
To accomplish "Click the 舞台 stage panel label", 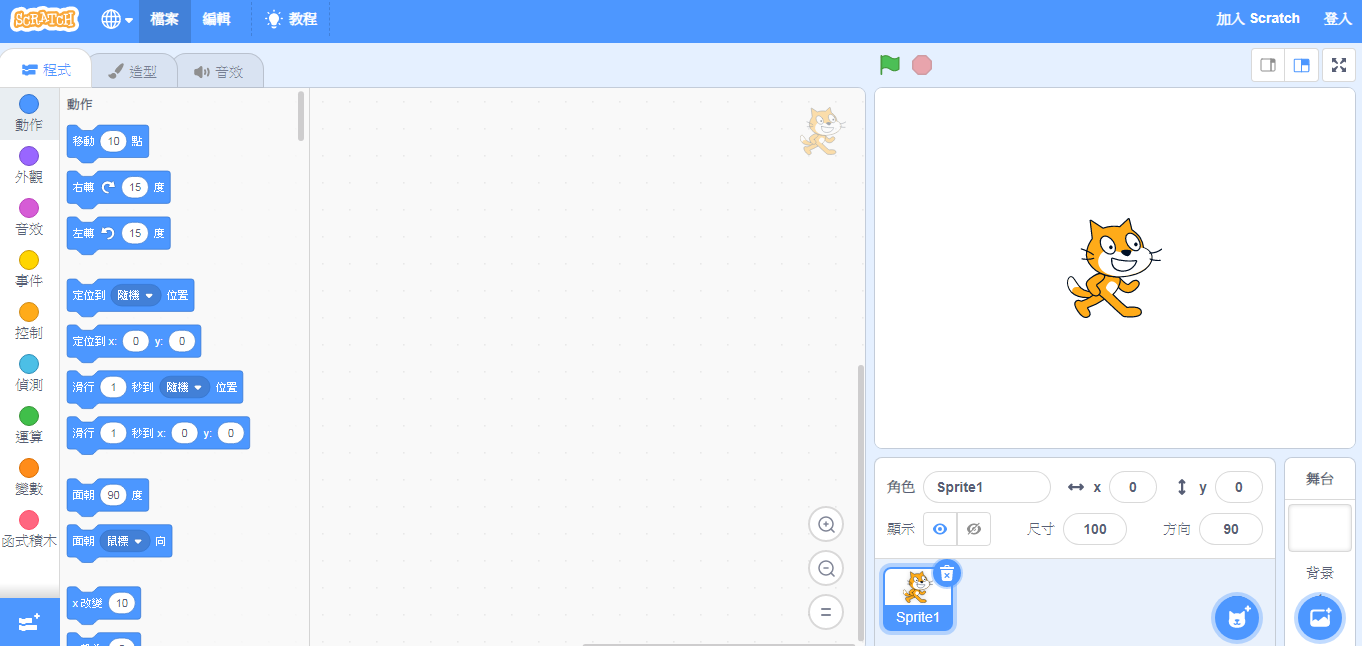I will (1320, 479).
